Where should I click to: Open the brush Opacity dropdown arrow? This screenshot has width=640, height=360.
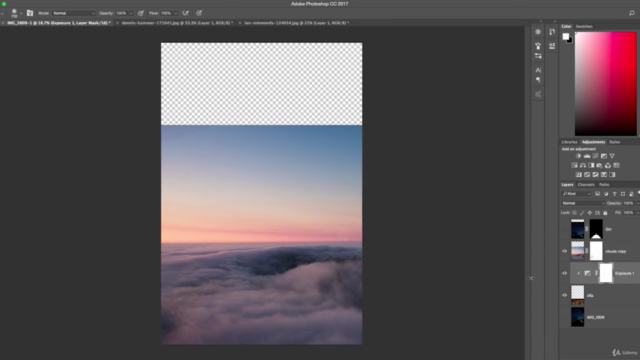click(x=131, y=13)
